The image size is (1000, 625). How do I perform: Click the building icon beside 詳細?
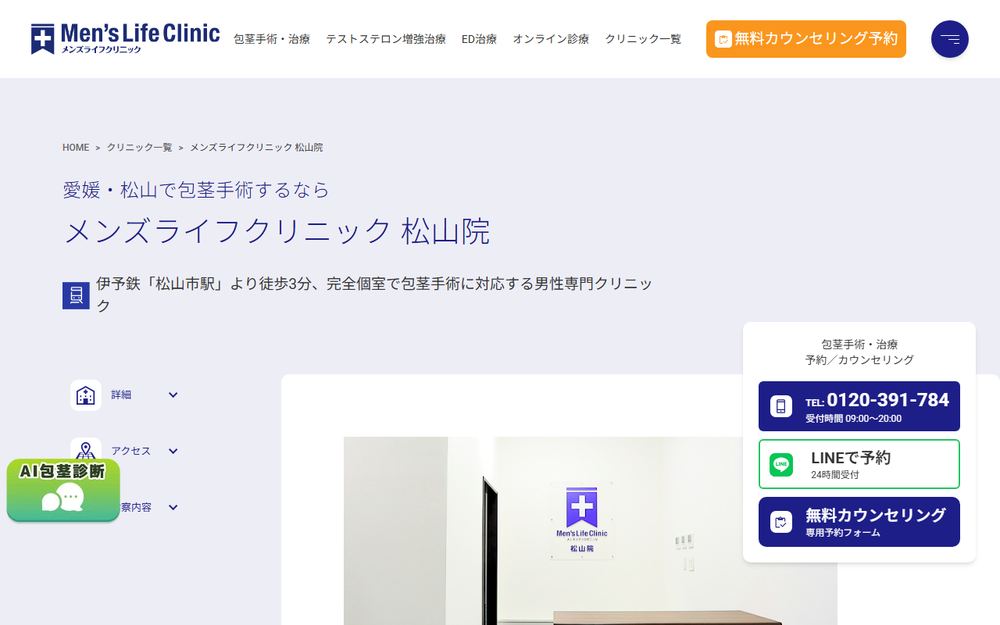coord(85,395)
